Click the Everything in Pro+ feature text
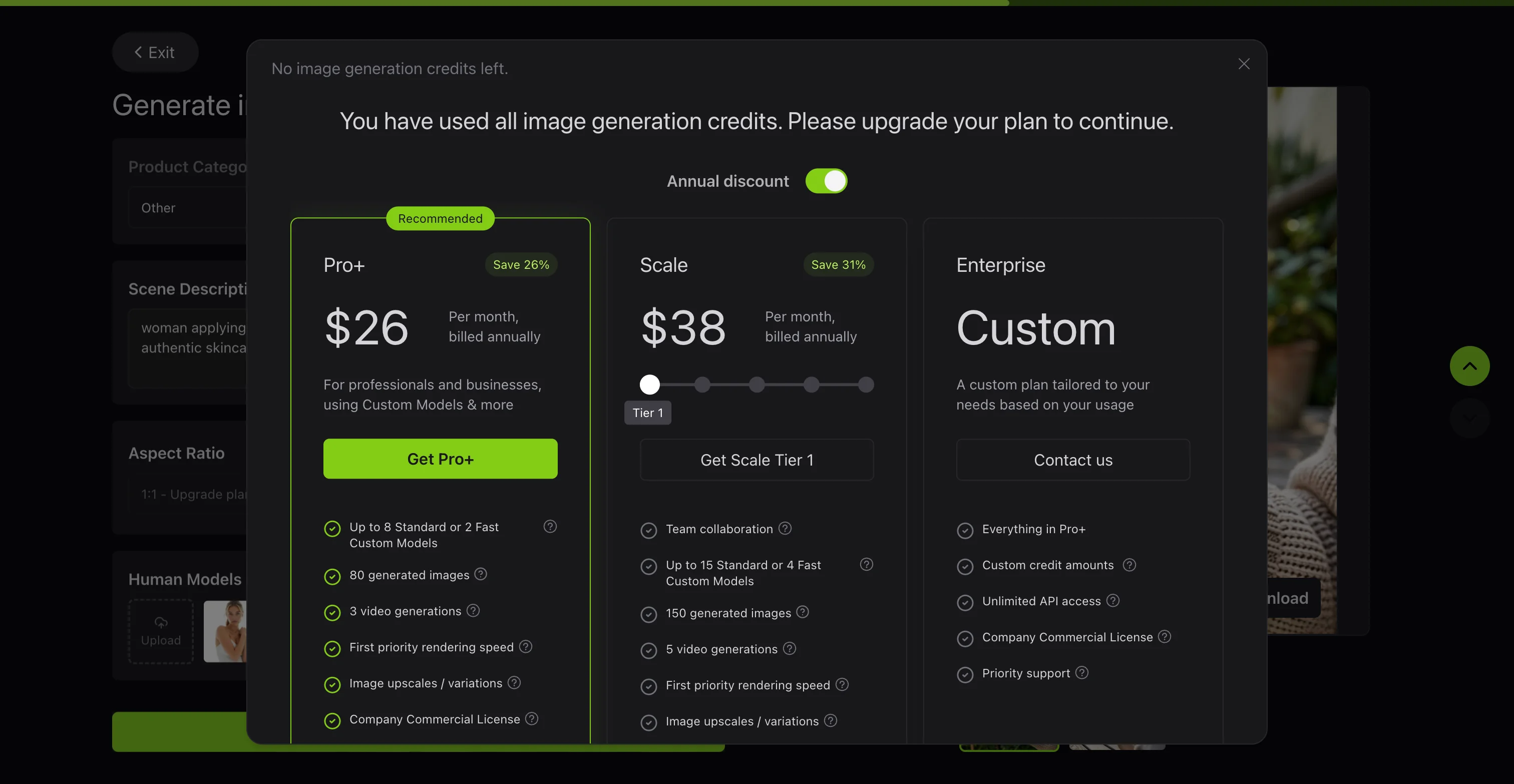This screenshot has height=784, width=1514. (1034, 529)
